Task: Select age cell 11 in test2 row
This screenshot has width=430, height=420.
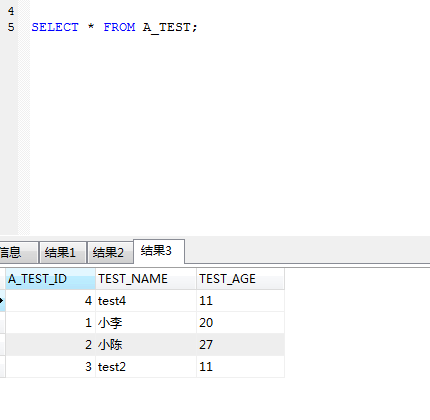Action: (240, 367)
